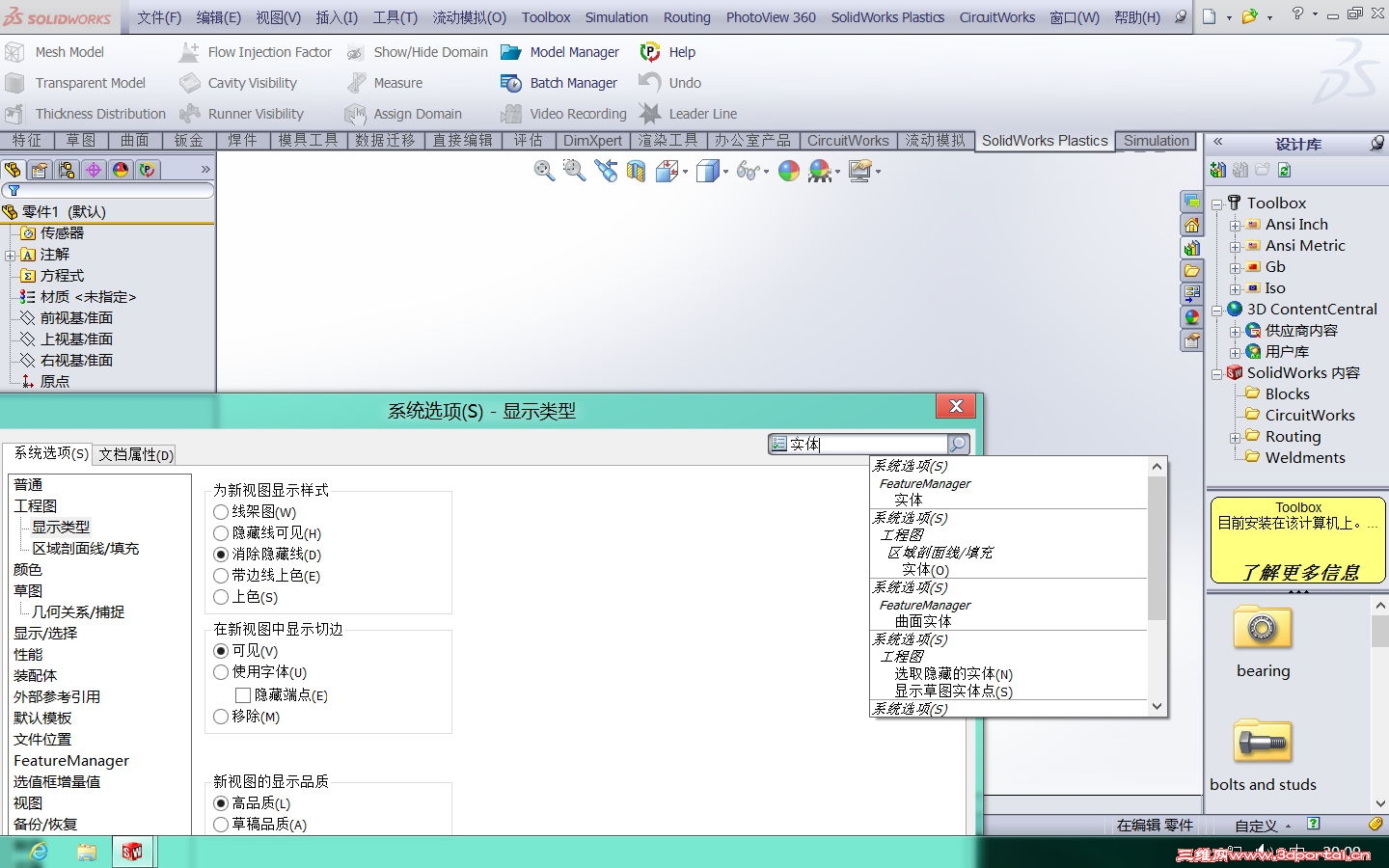Open the DimXpertManager crosshair tab
1389x868 pixels.
(94, 170)
